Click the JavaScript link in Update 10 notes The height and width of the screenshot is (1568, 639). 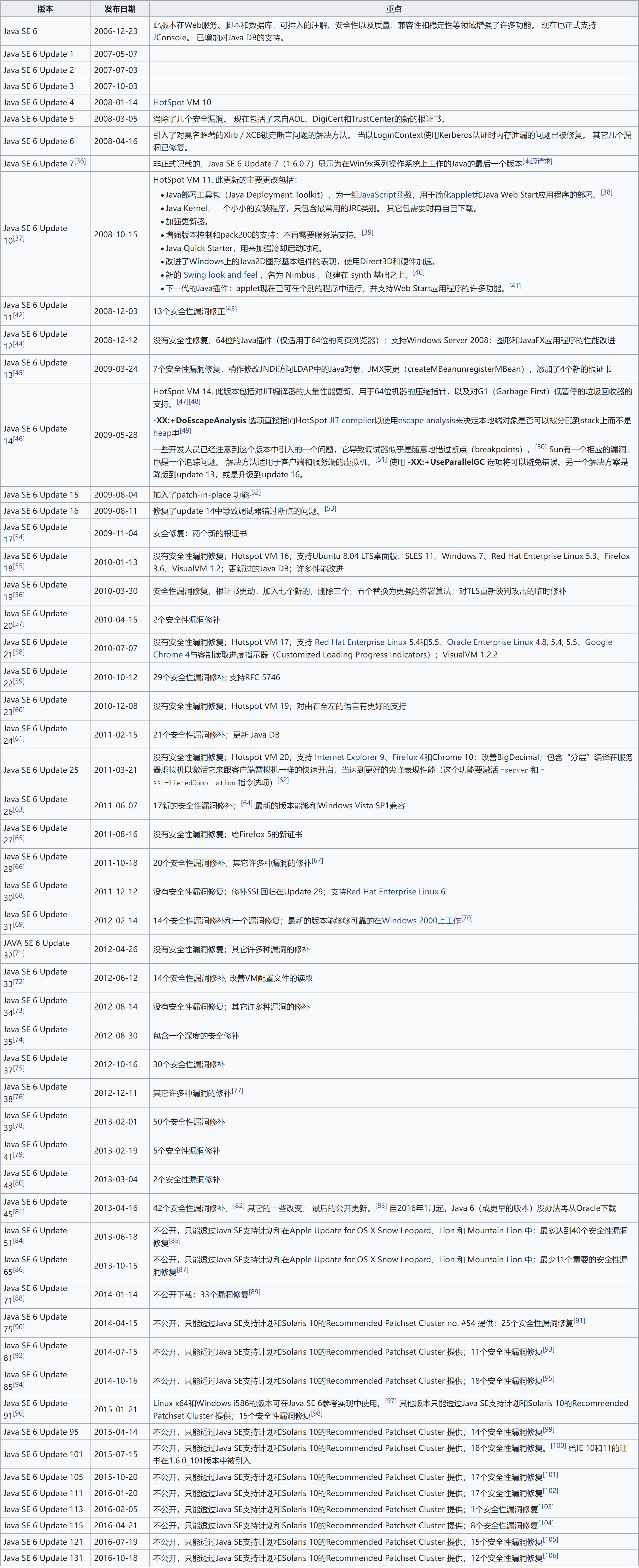377,195
